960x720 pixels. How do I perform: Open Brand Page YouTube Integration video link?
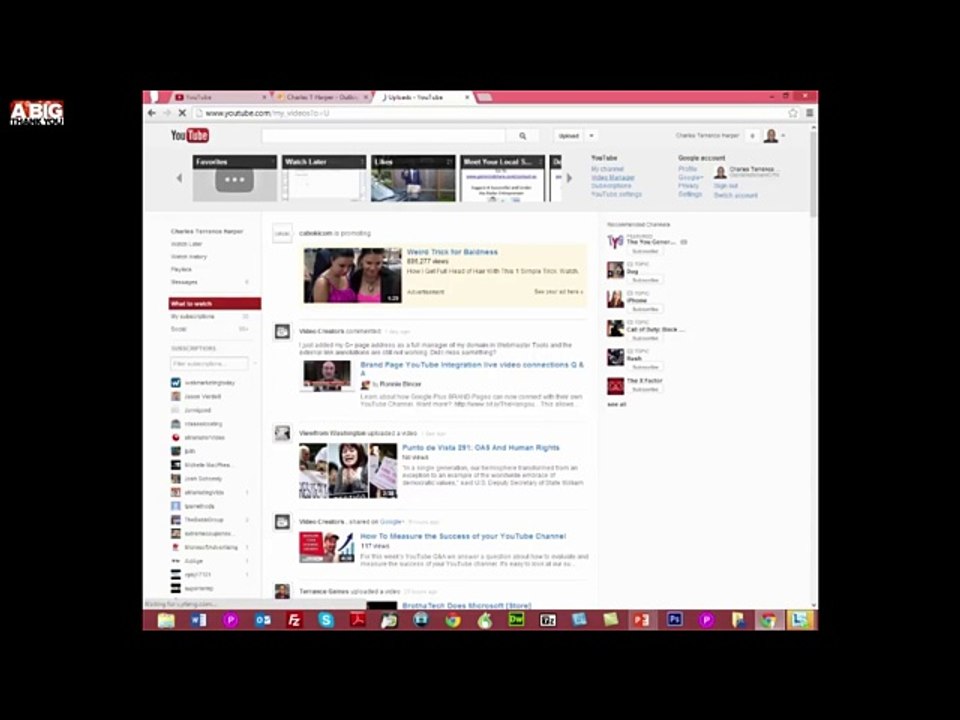(472, 368)
